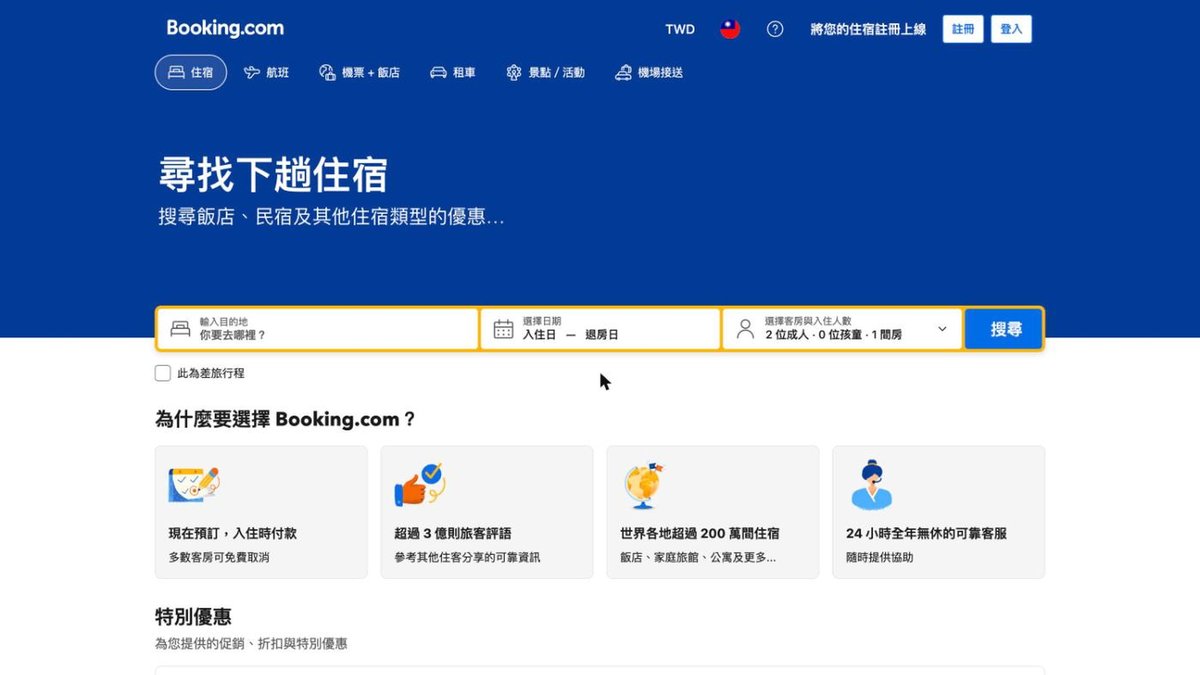The width and height of the screenshot is (1200, 675).
Task: Open the language flag selector
Action: coord(730,29)
